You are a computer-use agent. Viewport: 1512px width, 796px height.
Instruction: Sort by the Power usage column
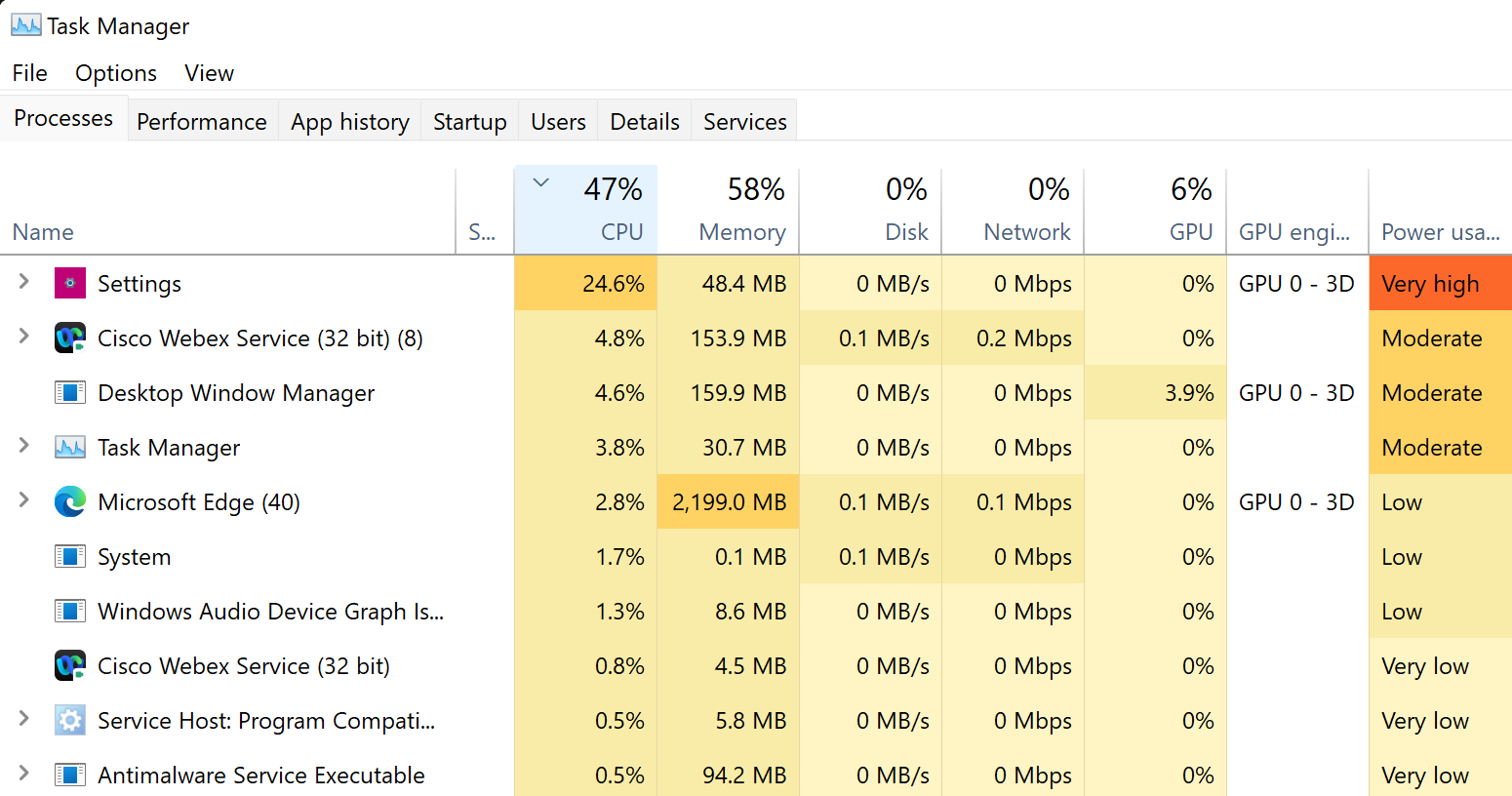(1440, 232)
